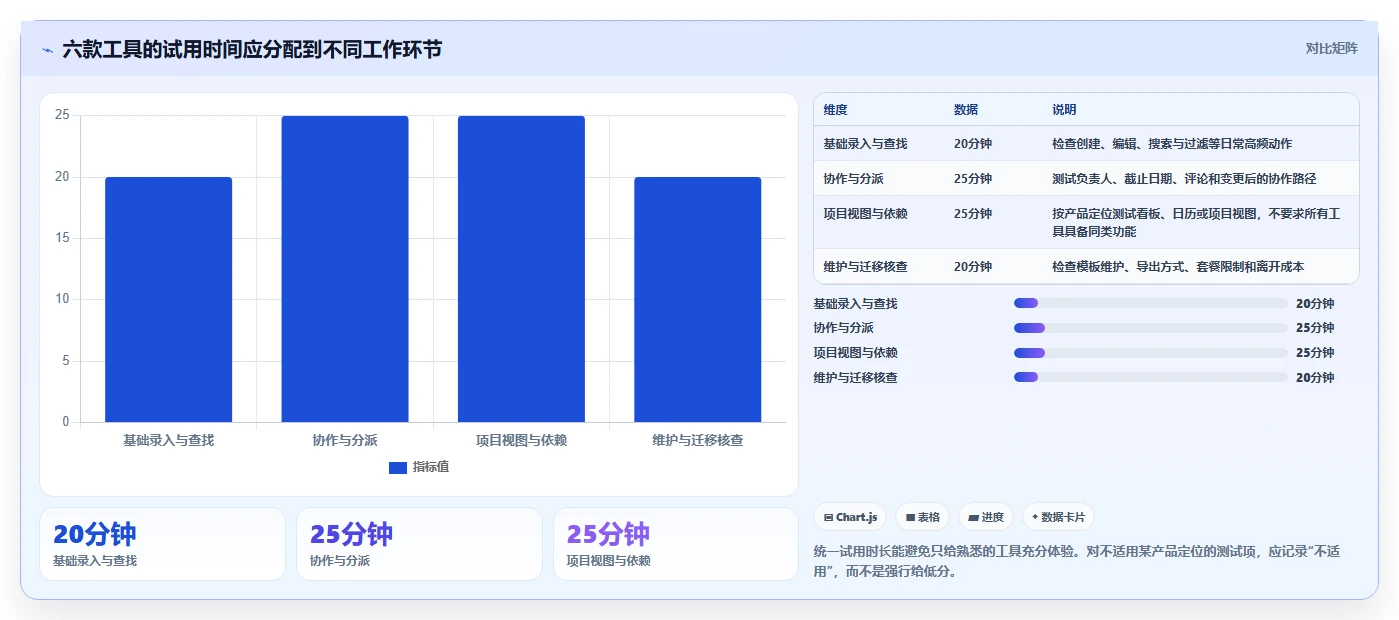Click the 项目视图与依赖 progress bar
1399x620 pixels.
1150,352
